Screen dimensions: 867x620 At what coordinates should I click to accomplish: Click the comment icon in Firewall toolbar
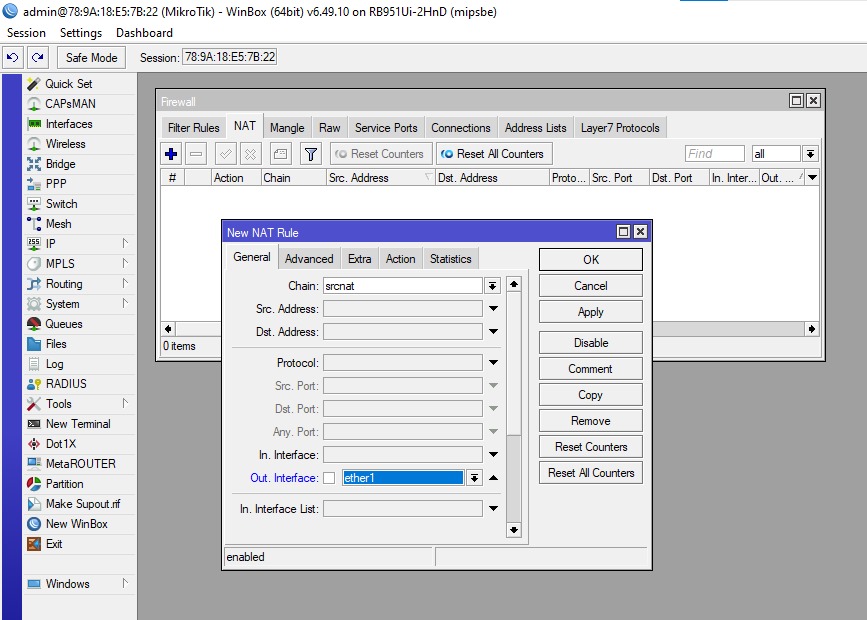[280, 154]
